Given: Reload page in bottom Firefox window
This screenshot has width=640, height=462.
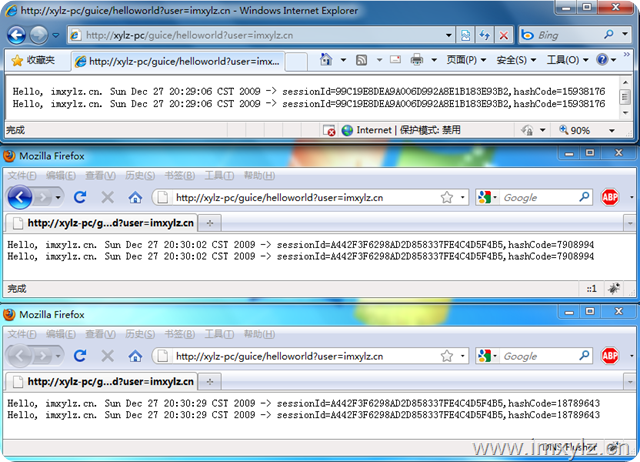Looking at the screenshot, I should [x=80, y=356].
